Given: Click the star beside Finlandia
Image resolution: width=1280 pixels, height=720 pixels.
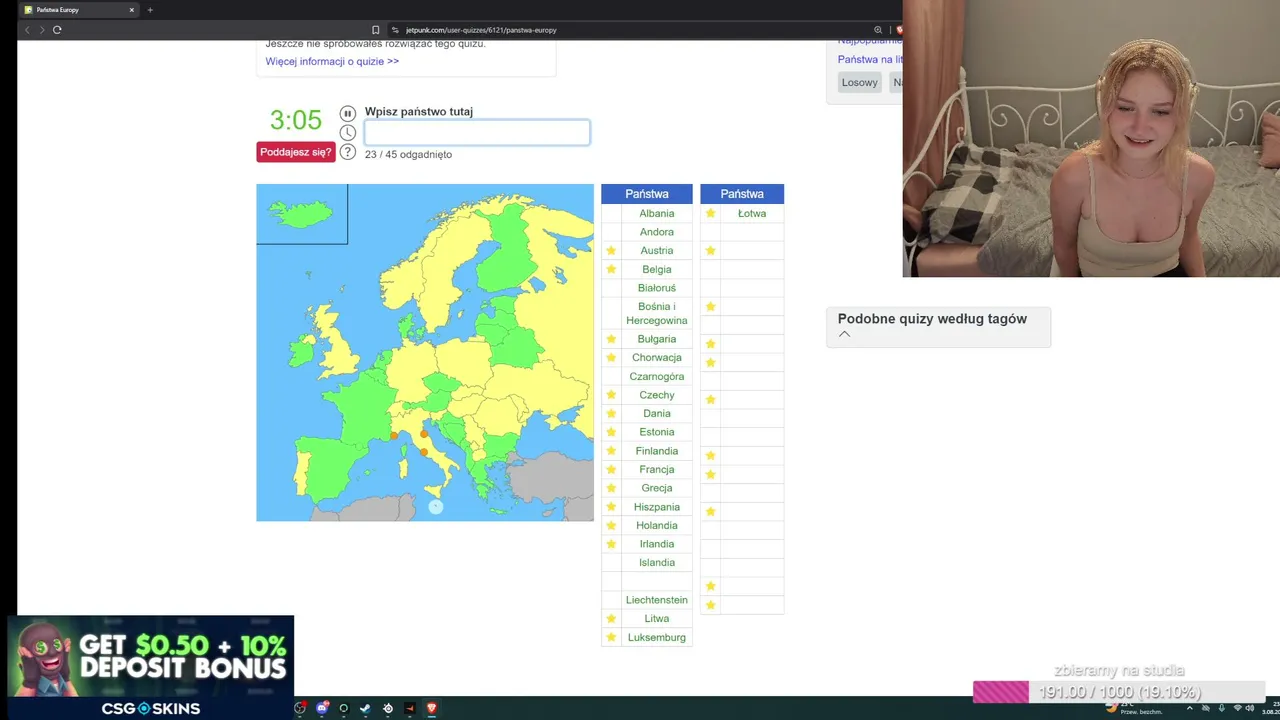Looking at the screenshot, I should coord(611,451).
